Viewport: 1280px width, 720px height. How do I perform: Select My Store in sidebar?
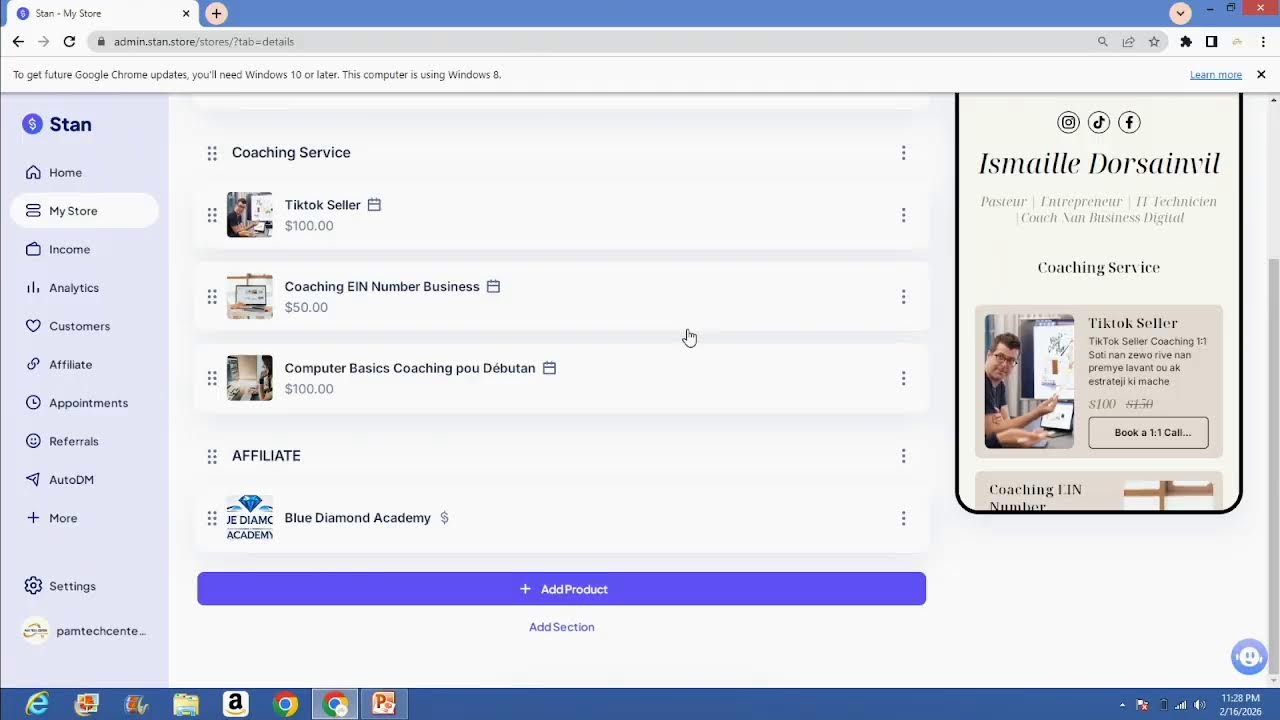84,211
